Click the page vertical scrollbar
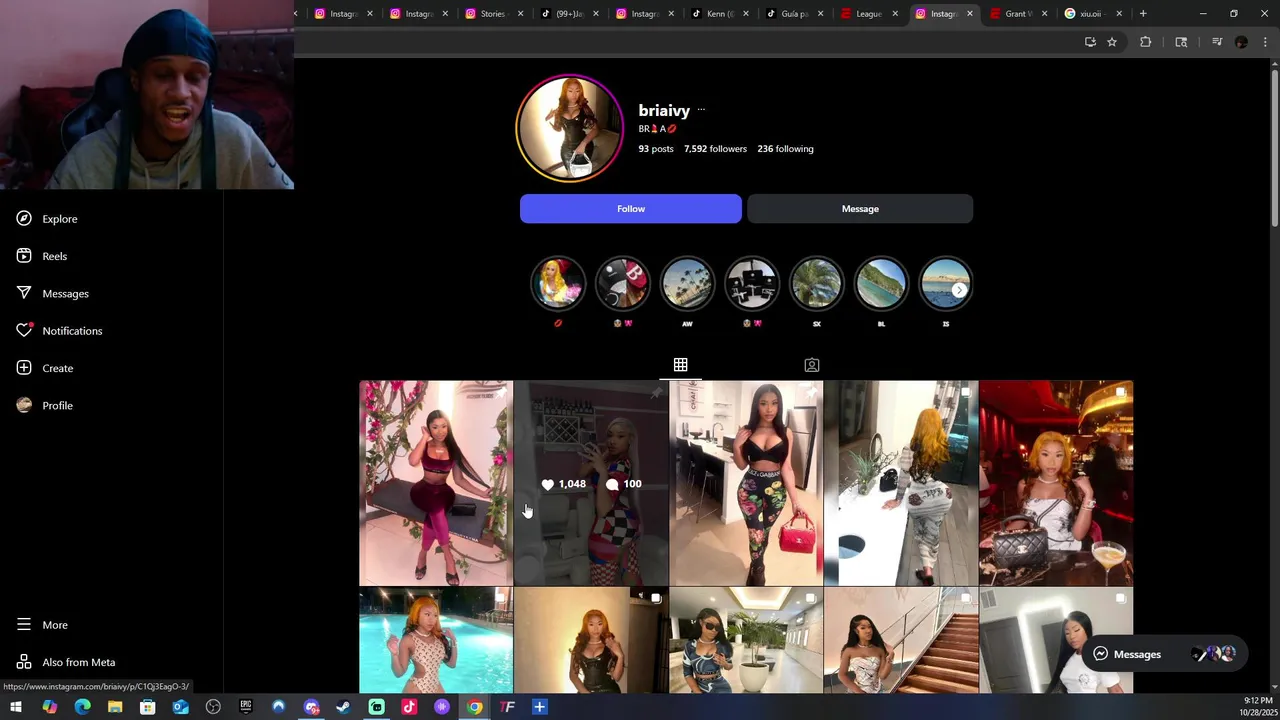 point(1274,146)
